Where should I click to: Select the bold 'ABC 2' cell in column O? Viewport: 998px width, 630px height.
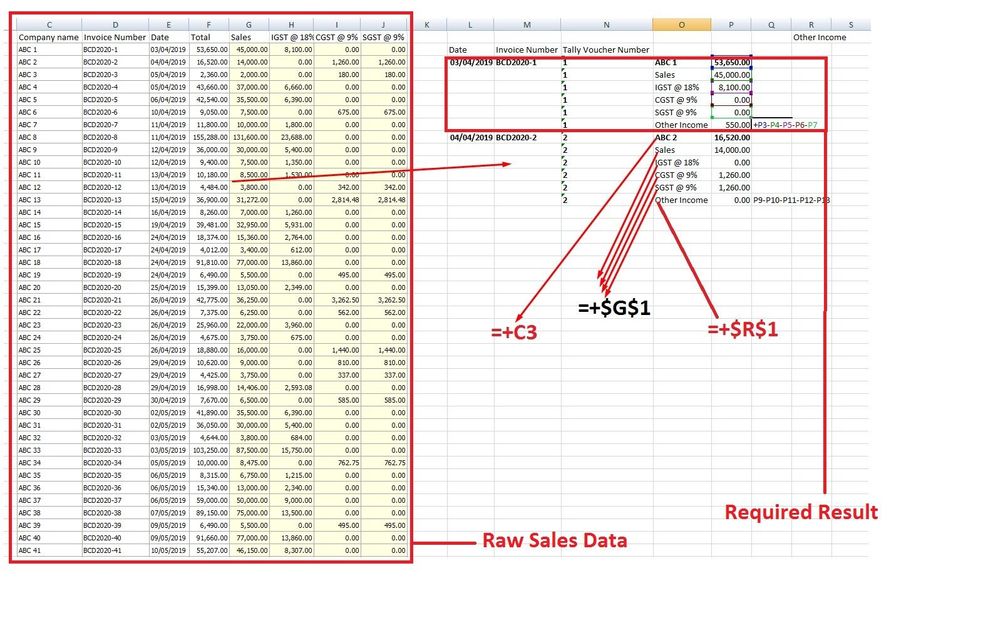point(682,137)
